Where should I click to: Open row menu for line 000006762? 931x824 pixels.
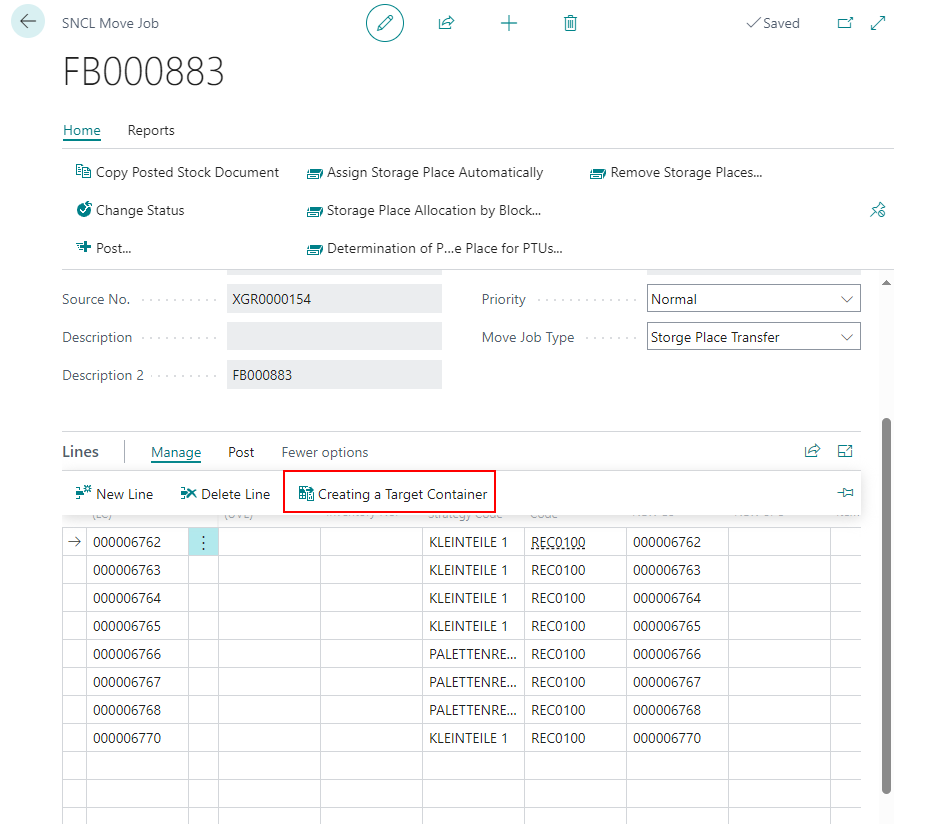click(203, 543)
